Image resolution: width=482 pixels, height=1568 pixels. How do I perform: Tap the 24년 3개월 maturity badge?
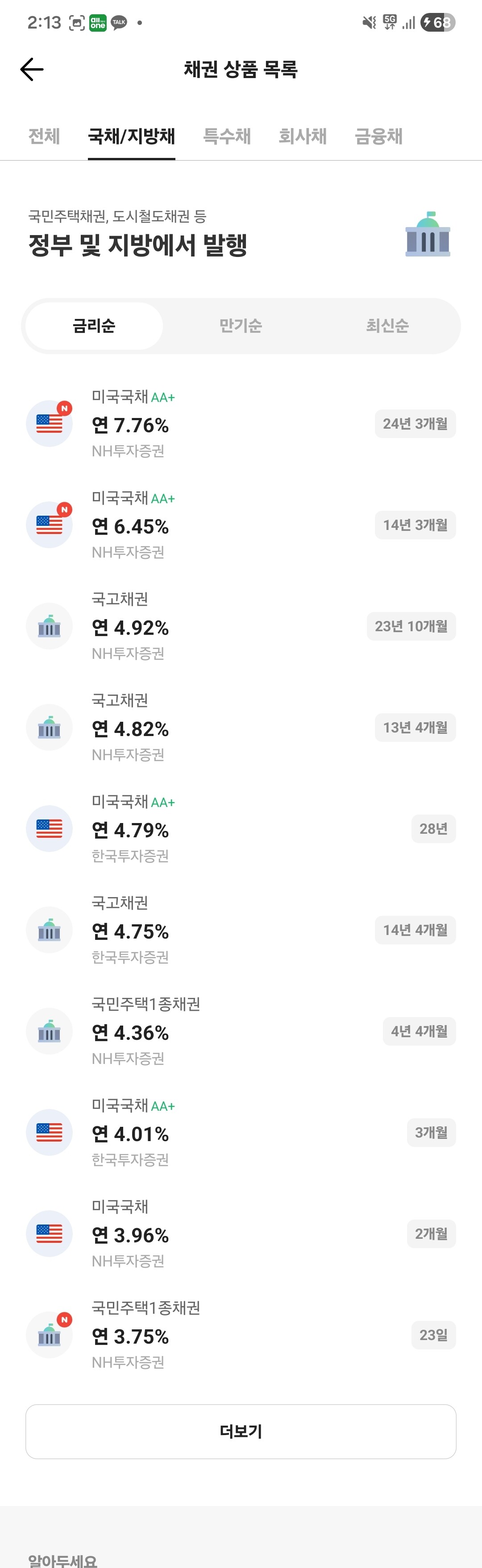click(415, 424)
